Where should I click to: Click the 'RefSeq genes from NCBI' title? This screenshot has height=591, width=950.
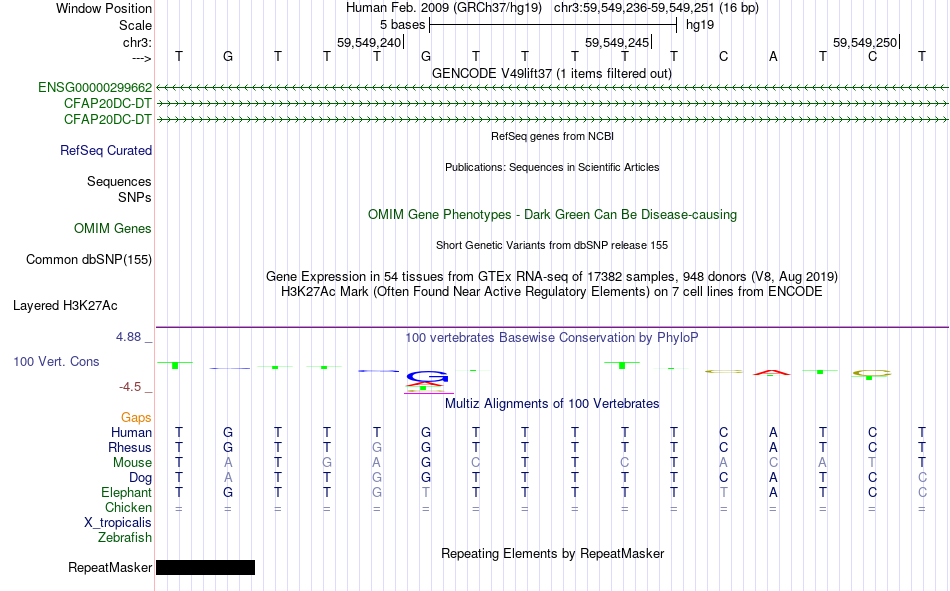(553, 136)
